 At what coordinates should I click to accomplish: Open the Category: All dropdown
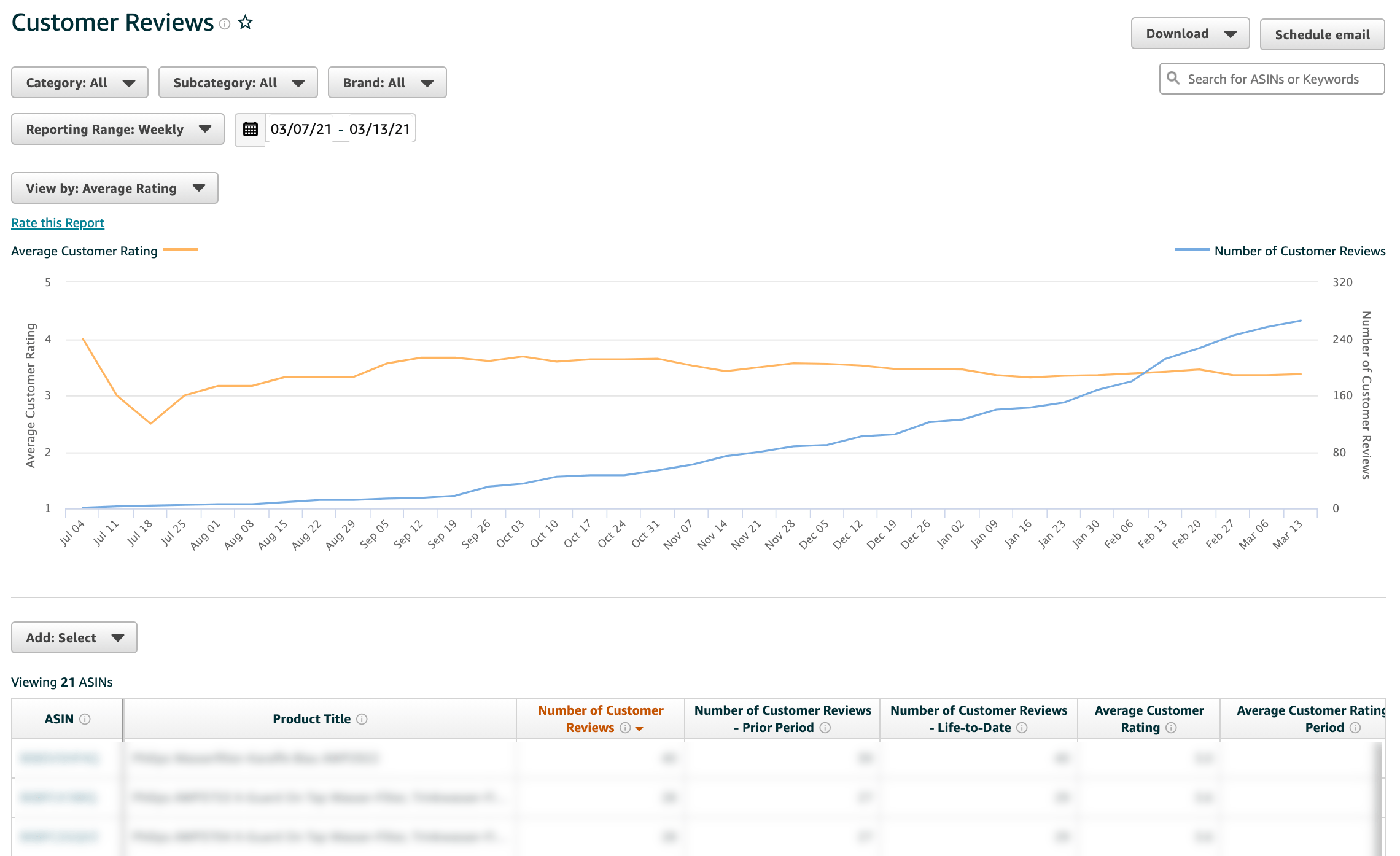click(x=79, y=82)
